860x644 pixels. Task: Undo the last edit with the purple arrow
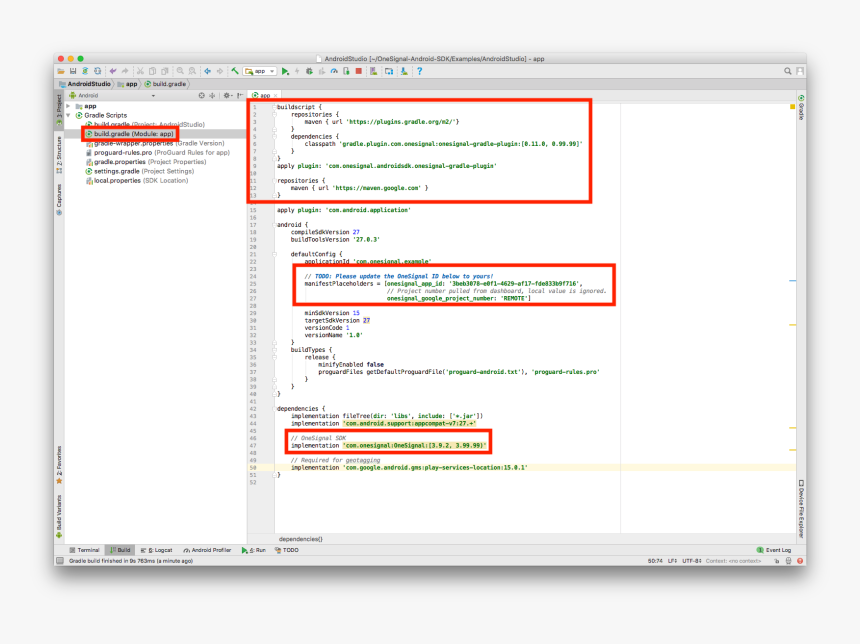click(113, 71)
